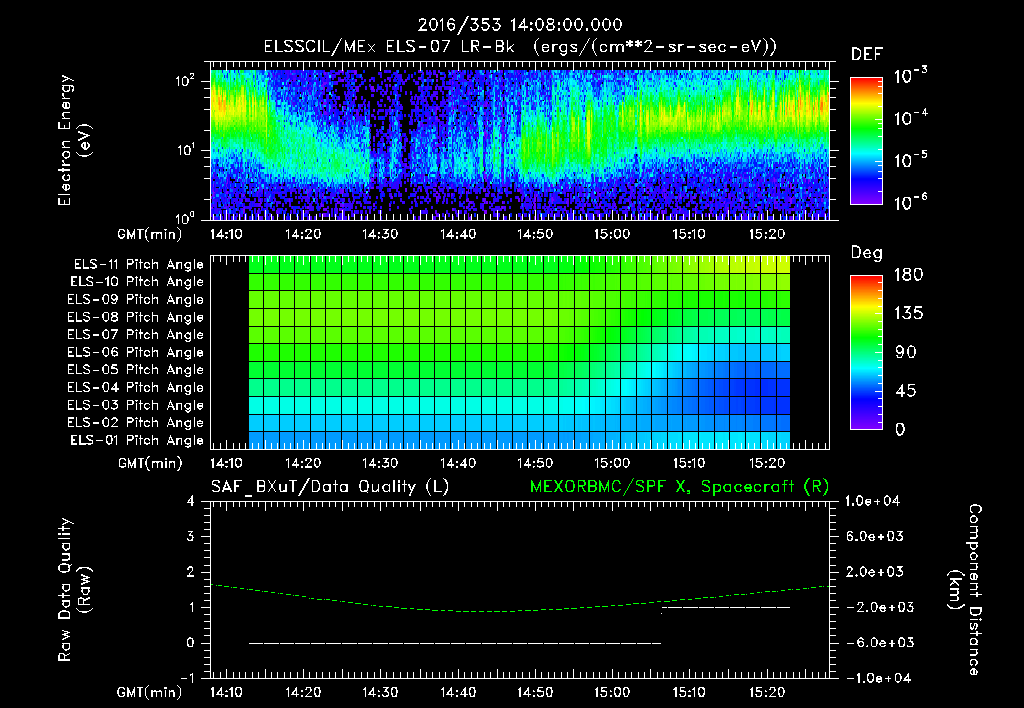This screenshot has height=708, width=1024.
Task: Click the 'ELS-08 Pitch Angle' row label
Action: 136,317
